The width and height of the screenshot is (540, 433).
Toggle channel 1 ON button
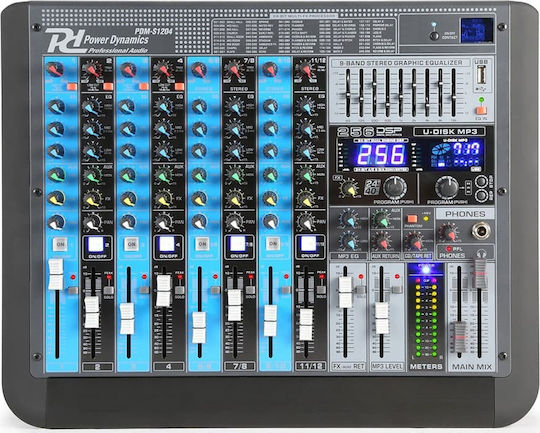coord(60,244)
